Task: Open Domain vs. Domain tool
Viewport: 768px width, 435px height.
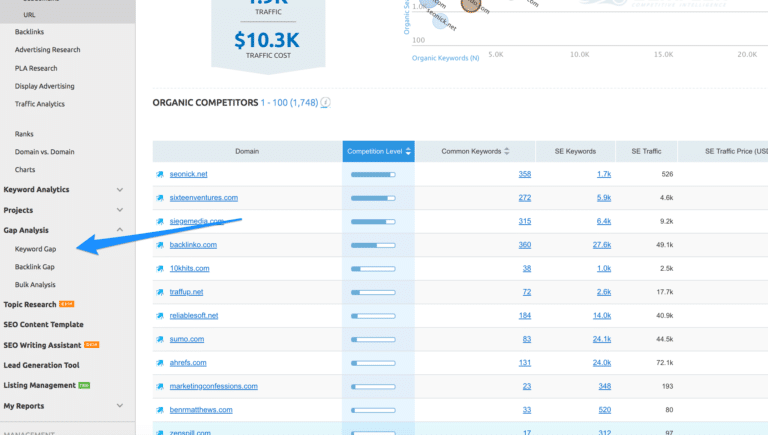Action: click(45, 152)
